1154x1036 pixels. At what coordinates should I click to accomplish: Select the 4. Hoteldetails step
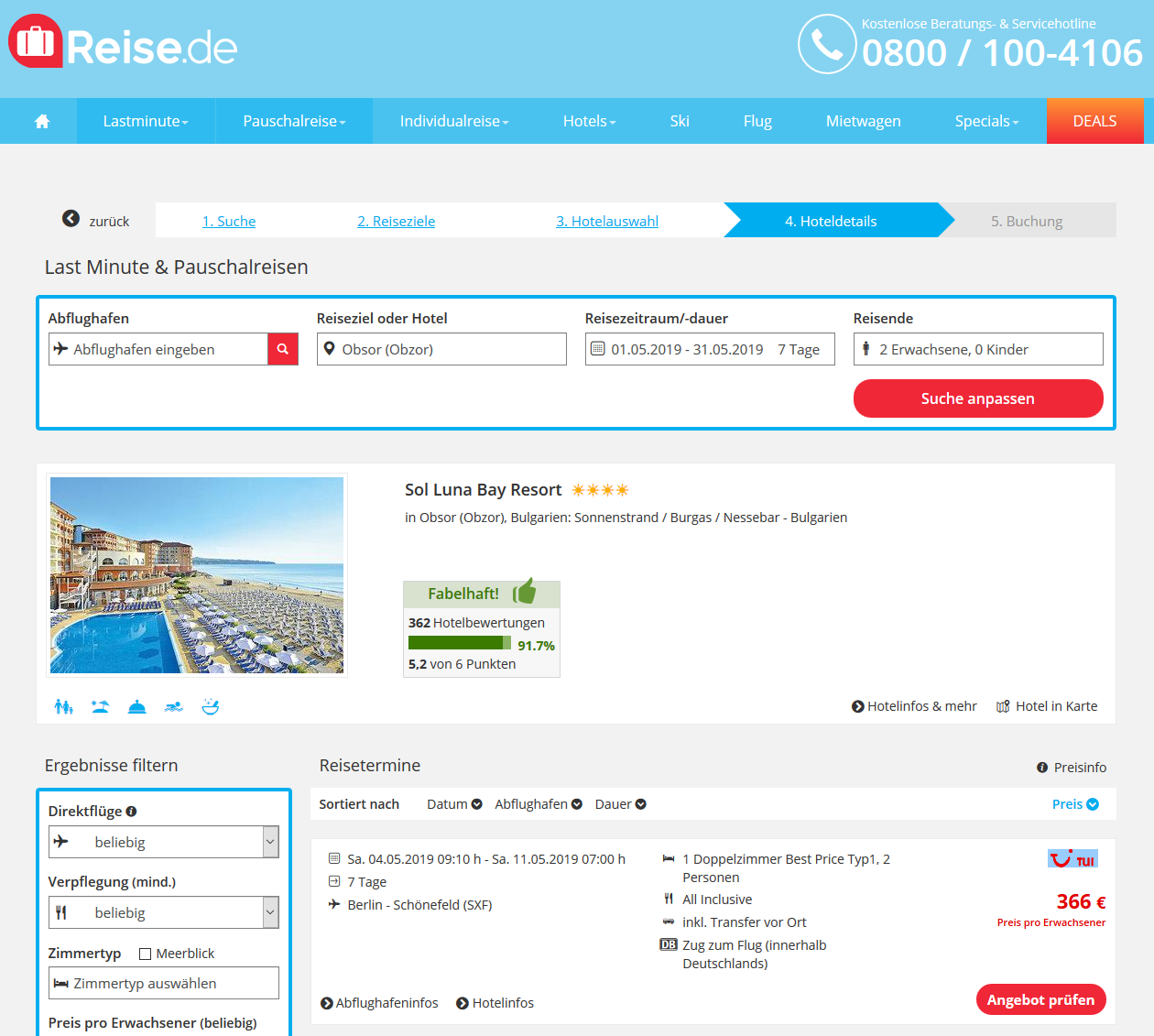[831, 221]
